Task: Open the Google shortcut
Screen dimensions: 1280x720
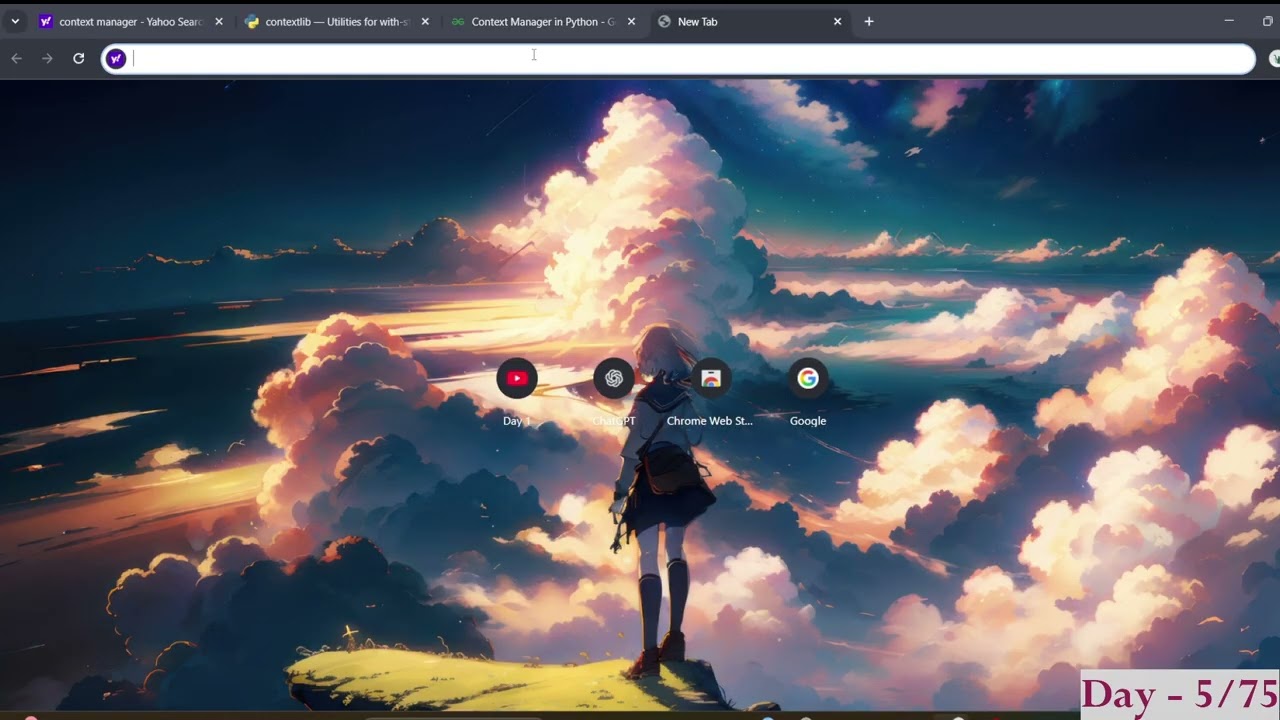Action: (x=808, y=378)
